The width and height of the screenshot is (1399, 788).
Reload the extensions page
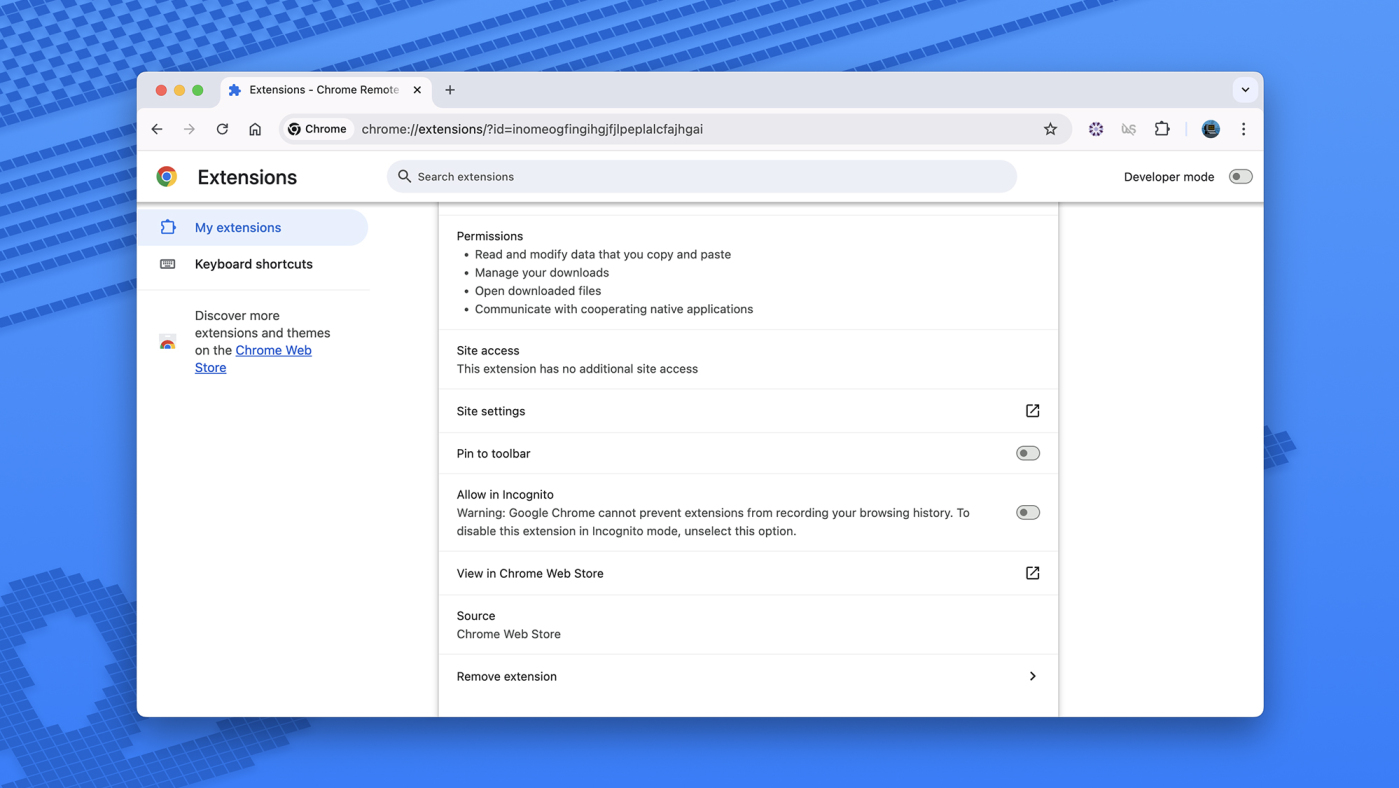click(x=222, y=129)
